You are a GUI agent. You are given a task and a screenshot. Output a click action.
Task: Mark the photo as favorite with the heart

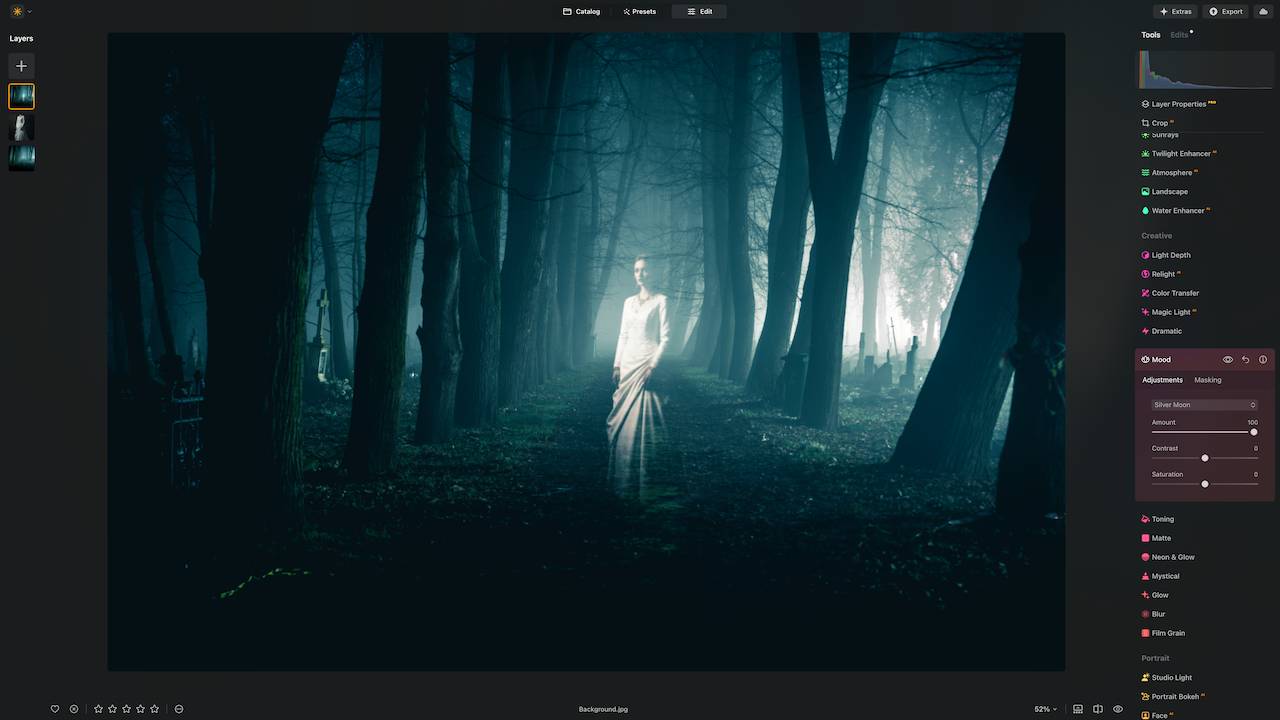(x=55, y=709)
